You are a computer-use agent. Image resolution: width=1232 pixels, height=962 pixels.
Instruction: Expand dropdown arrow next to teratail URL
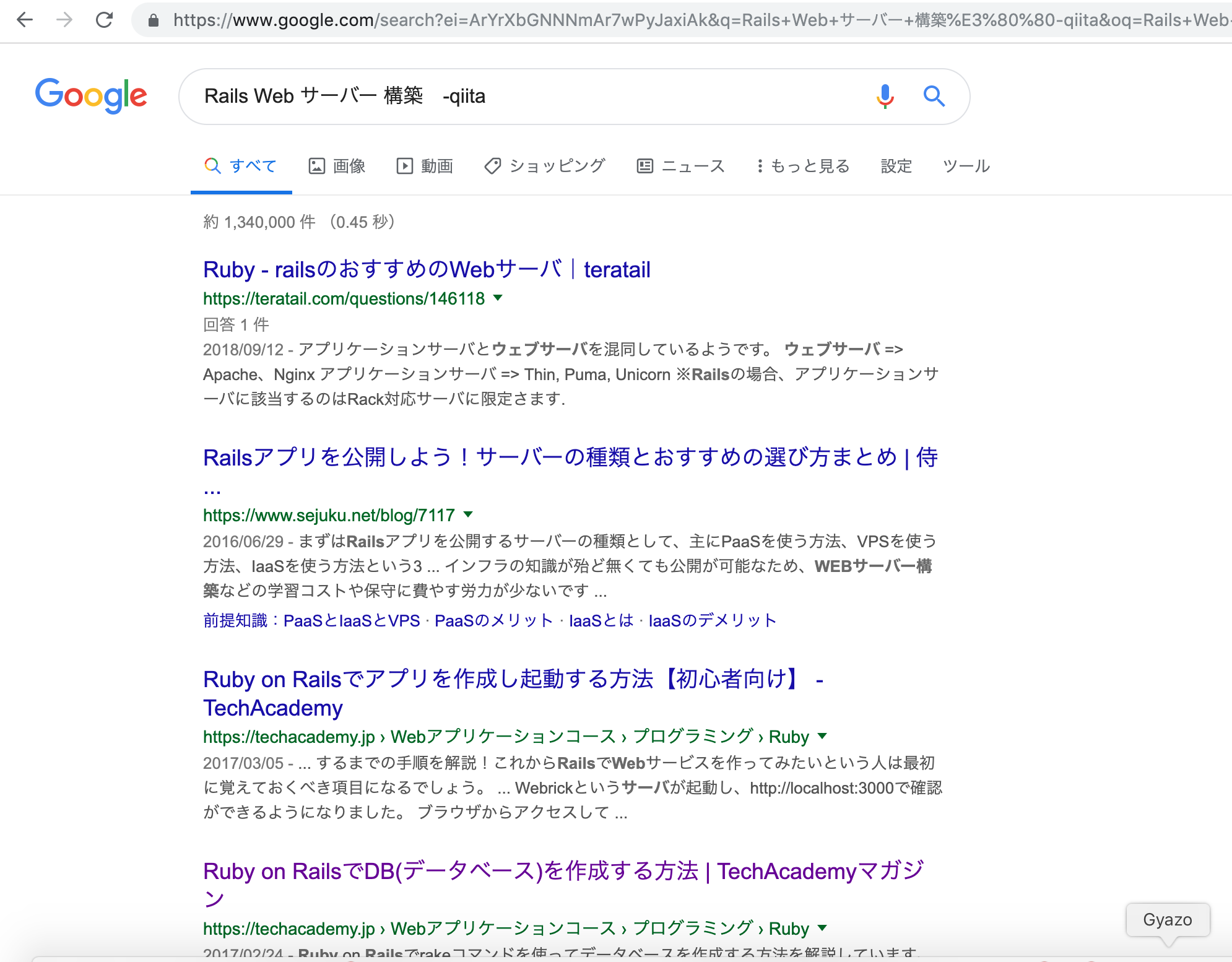click(498, 298)
